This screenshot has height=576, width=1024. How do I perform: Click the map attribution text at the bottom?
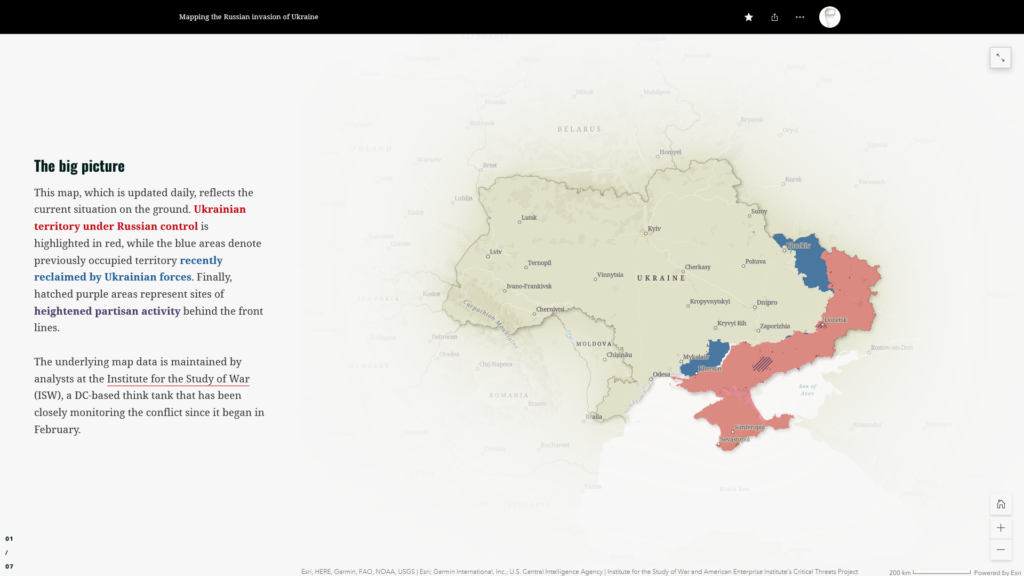coord(579,572)
